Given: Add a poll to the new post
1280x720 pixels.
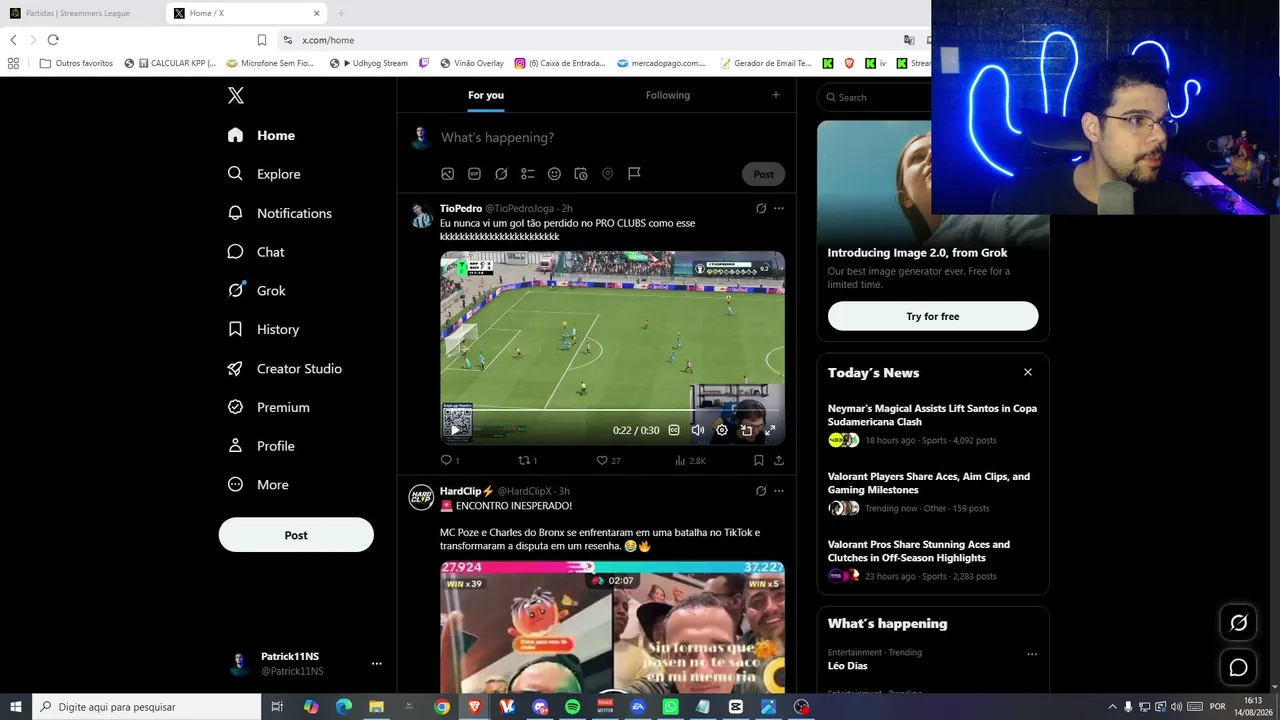Looking at the screenshot, I should pos(528,174).
